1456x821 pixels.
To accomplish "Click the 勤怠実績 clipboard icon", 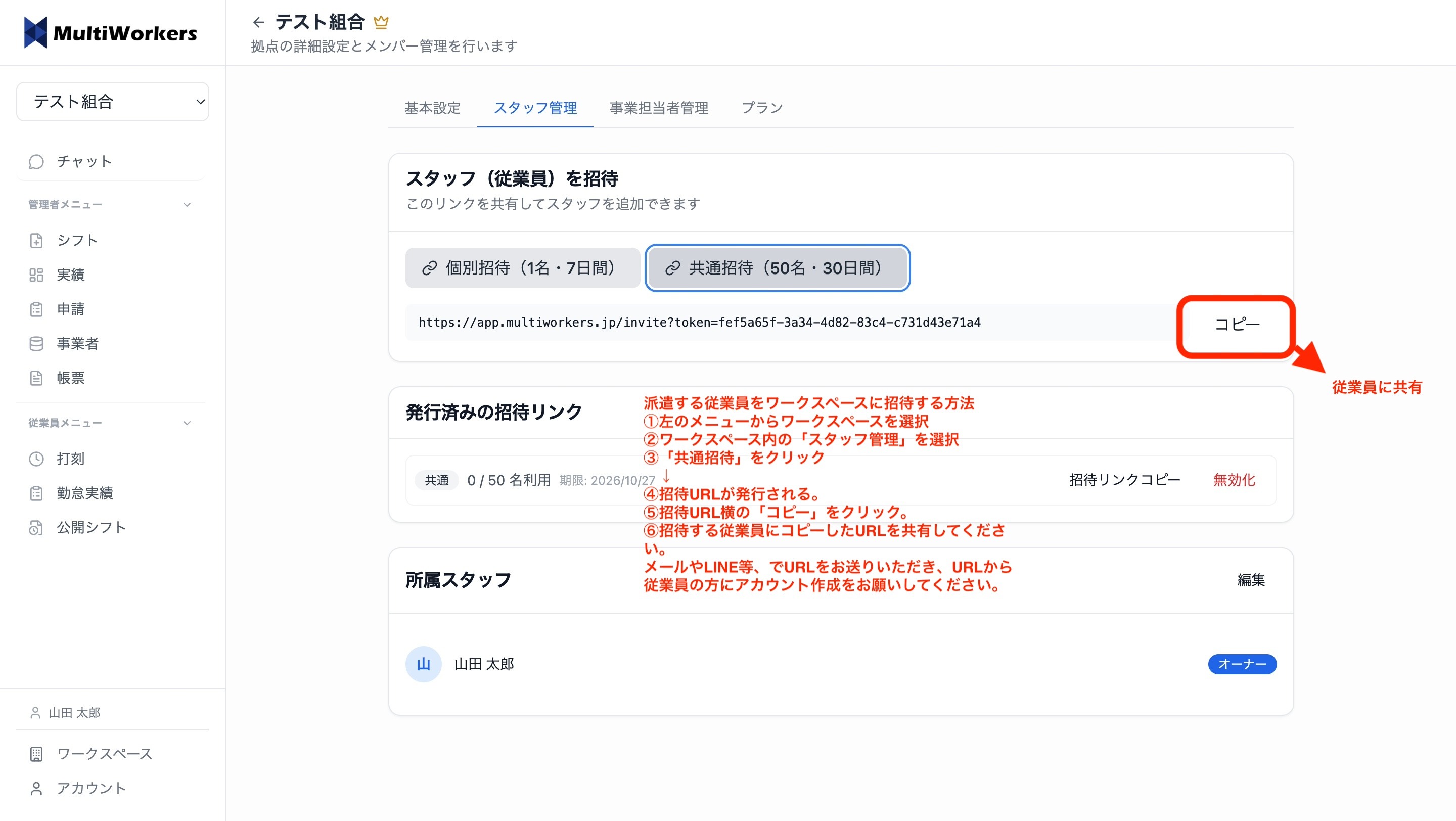I will coord(36,493).
